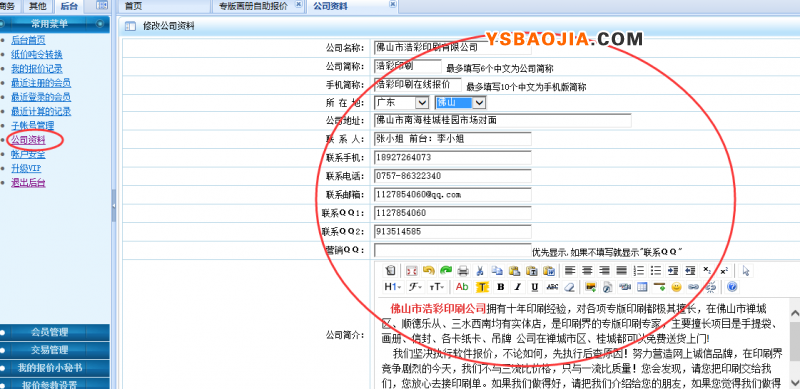Screen dimensions: 800x389
Task: Apply italic formatting with the I icon
Action: 517,287
